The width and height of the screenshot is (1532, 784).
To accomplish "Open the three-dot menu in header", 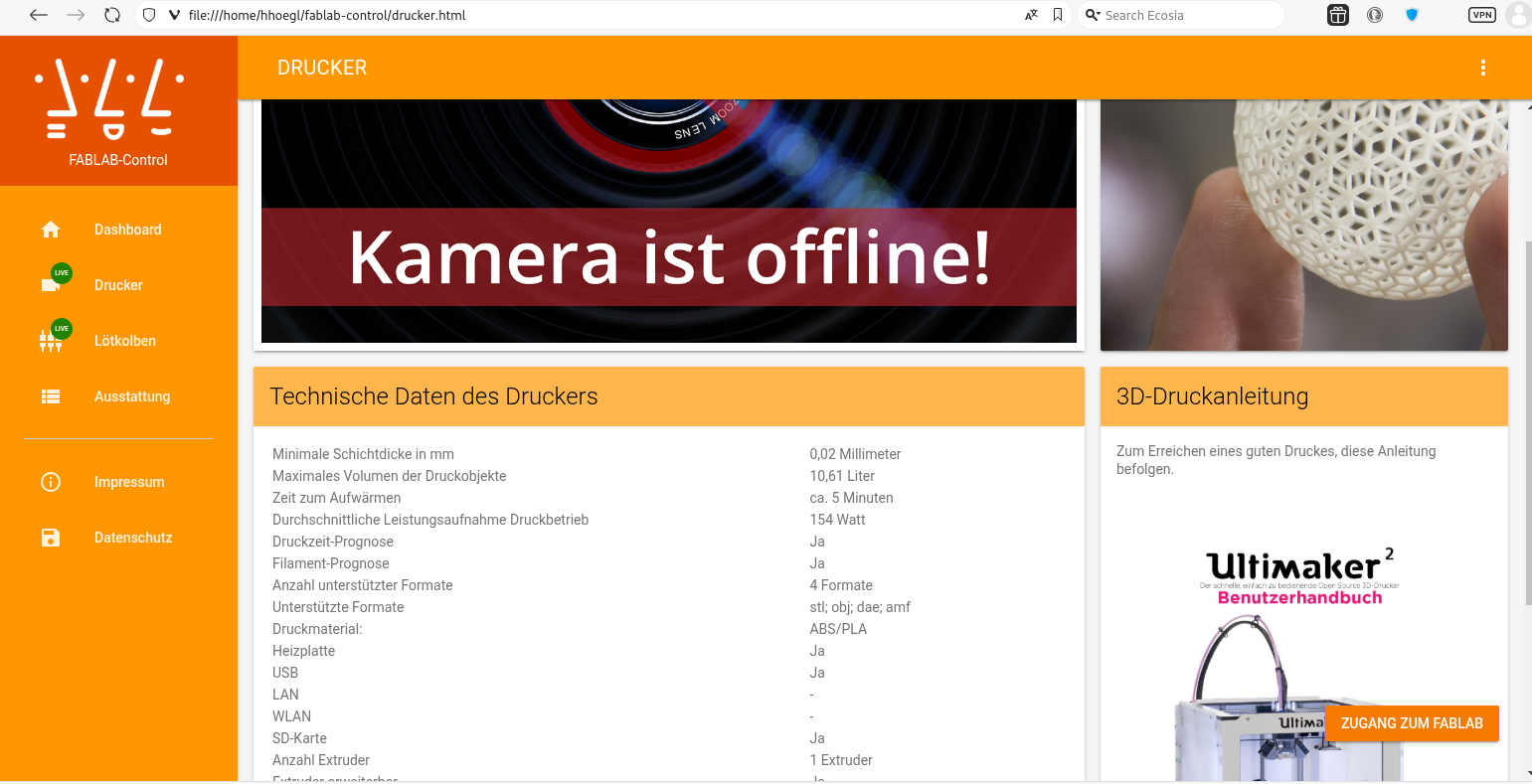I will pos(1483,68).
